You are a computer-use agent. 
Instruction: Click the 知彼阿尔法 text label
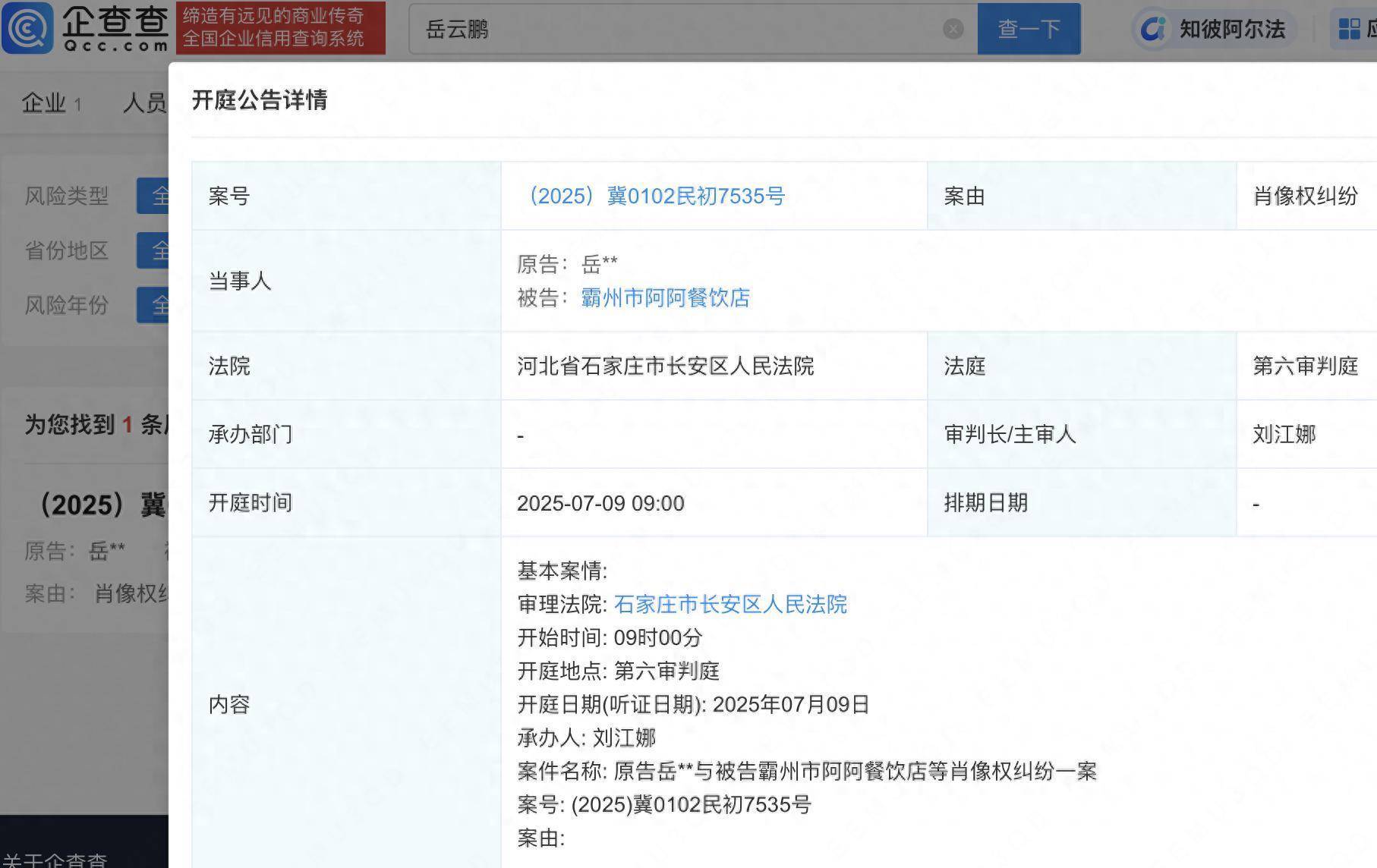pyautogui.click(x=1231, y=30)
